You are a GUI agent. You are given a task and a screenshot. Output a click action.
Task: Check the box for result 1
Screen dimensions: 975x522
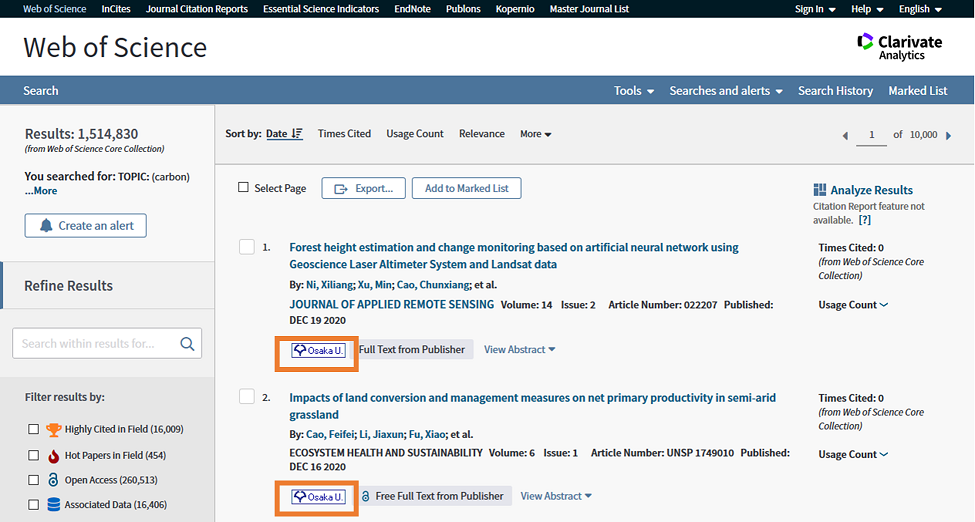(247, 247)
